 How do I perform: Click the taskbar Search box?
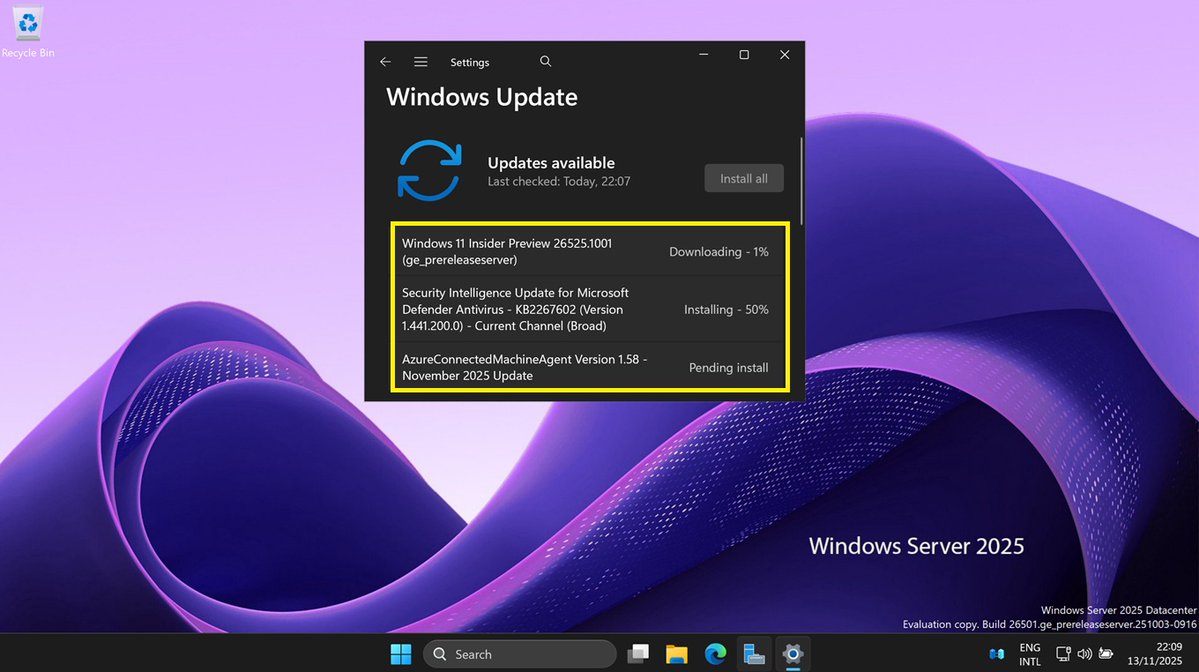click(520, 653)
